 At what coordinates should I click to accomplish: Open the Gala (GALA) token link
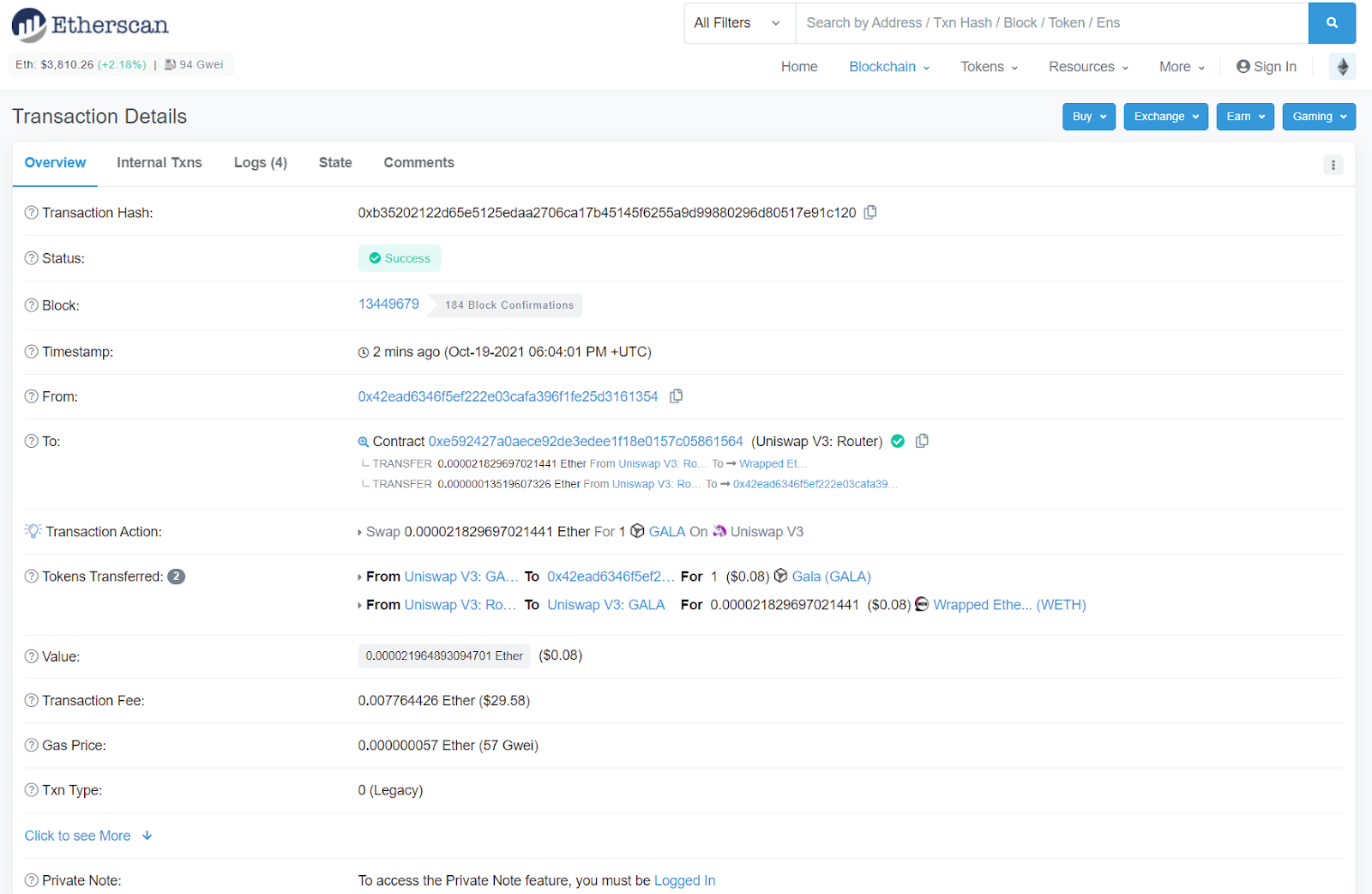(831, 577)
